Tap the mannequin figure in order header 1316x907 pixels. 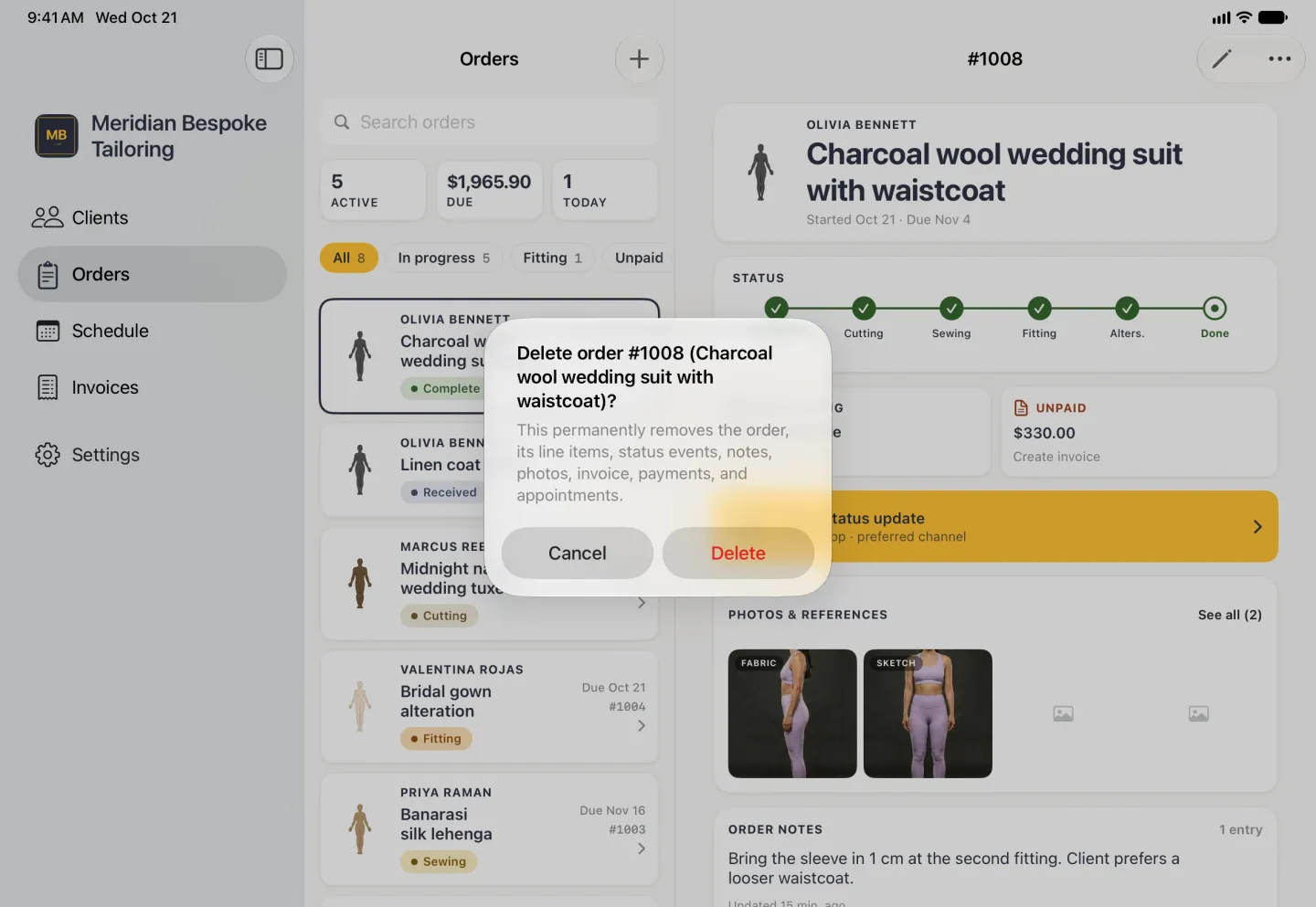click(760, 172)
